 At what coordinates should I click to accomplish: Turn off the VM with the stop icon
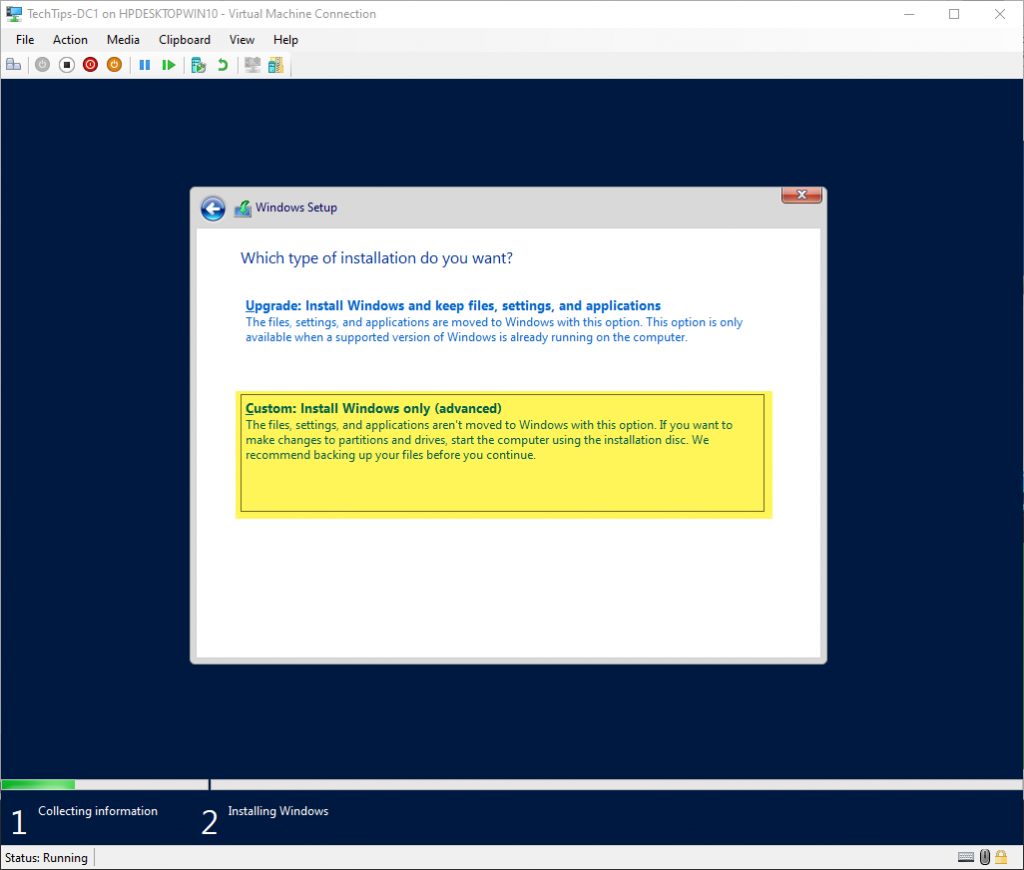click(67, 65)
